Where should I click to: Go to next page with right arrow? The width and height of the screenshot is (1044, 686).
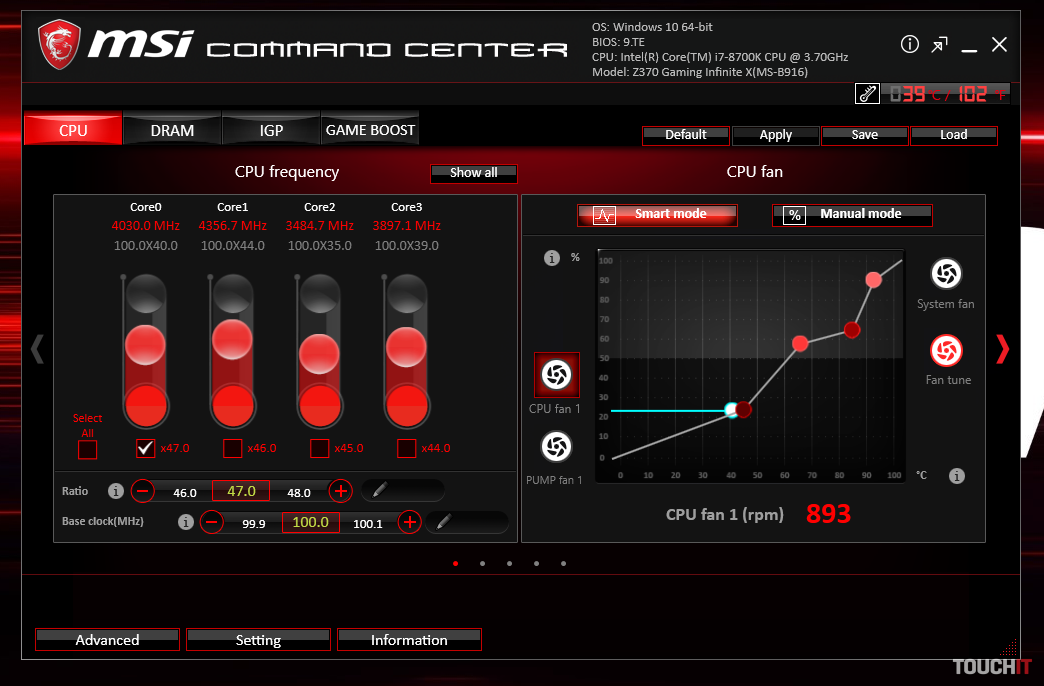[x=1002, y=348]
